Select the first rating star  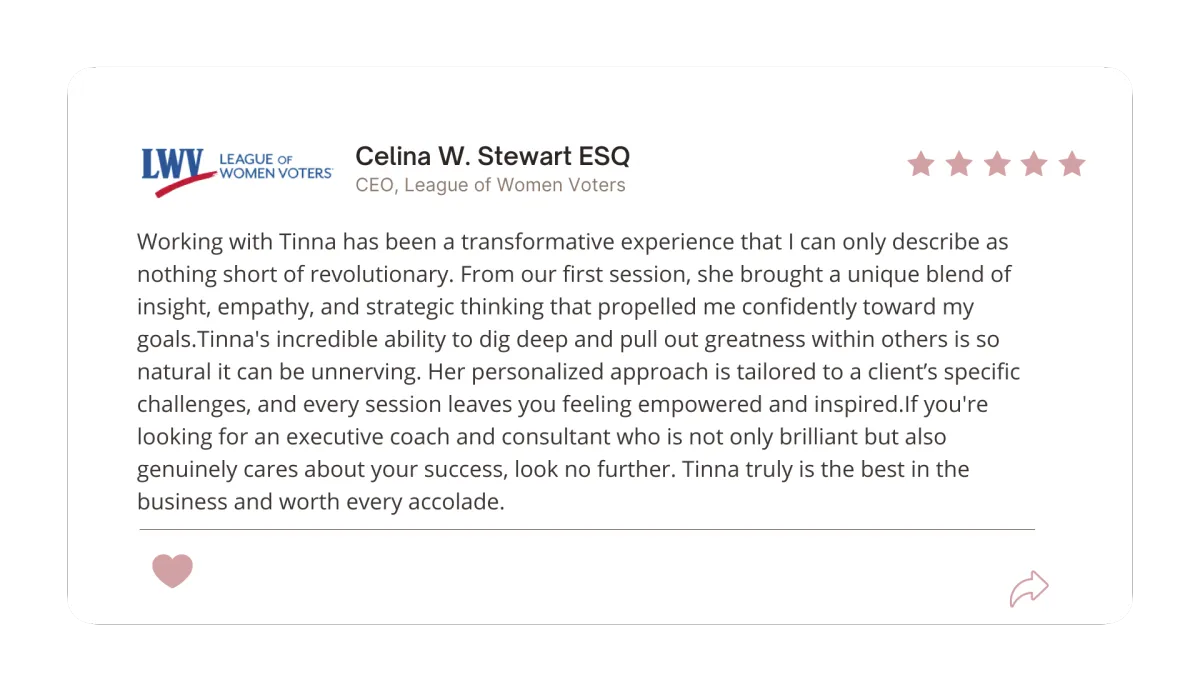[921, 164]
